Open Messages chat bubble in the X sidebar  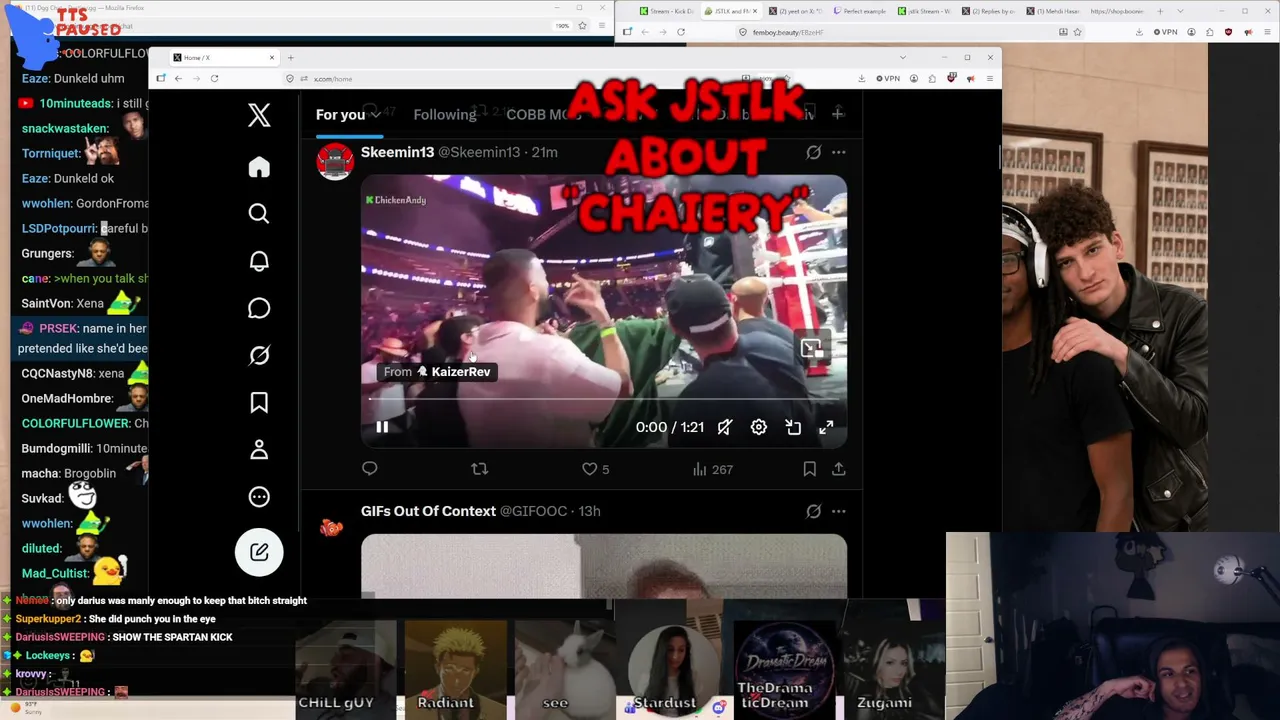259,308
